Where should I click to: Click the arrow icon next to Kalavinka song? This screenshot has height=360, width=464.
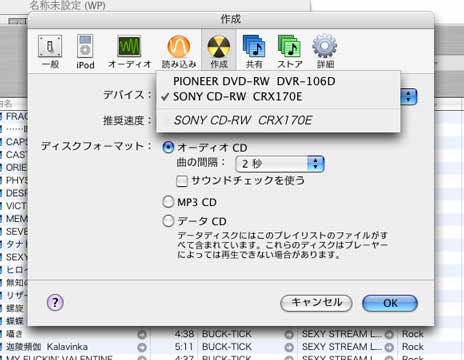click(x=142, y=348)
